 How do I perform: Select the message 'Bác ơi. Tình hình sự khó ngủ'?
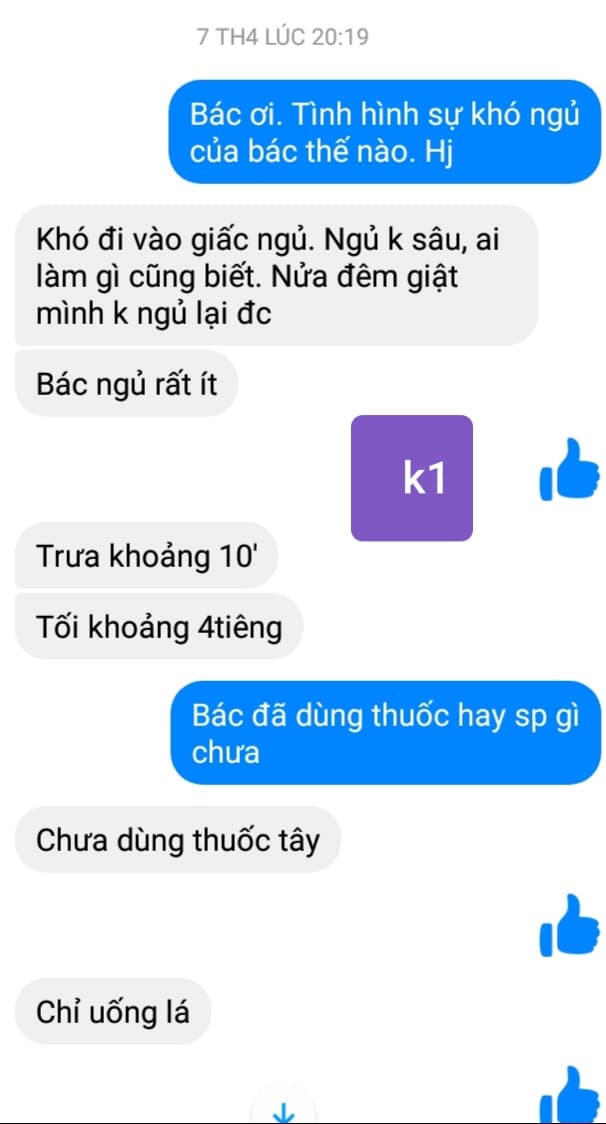tap(384, 131)
